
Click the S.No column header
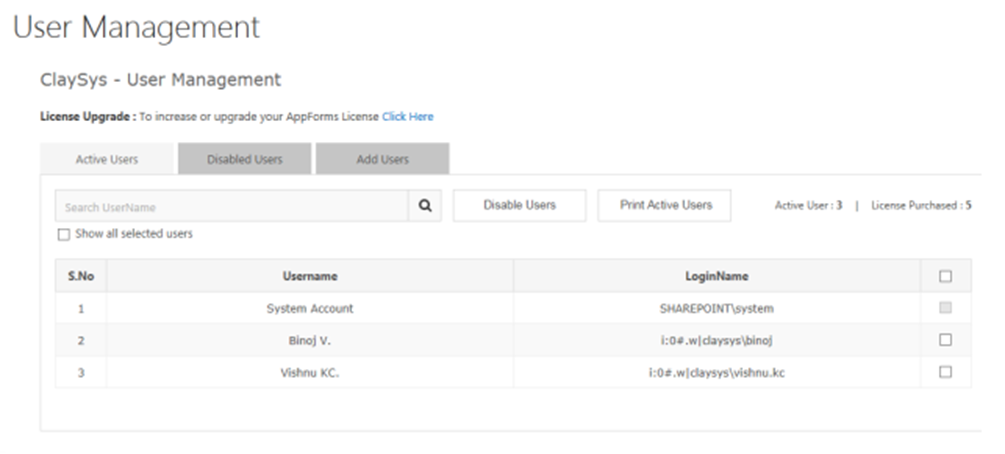tap(81, 276)
